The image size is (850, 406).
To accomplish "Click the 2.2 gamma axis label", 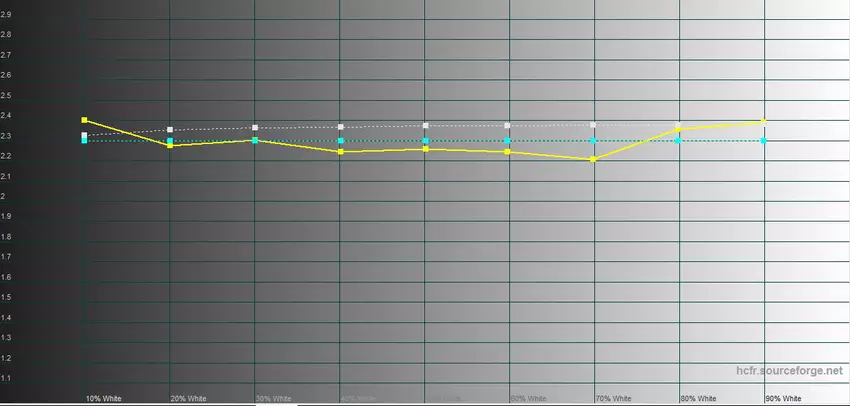I will pos(6,156).
